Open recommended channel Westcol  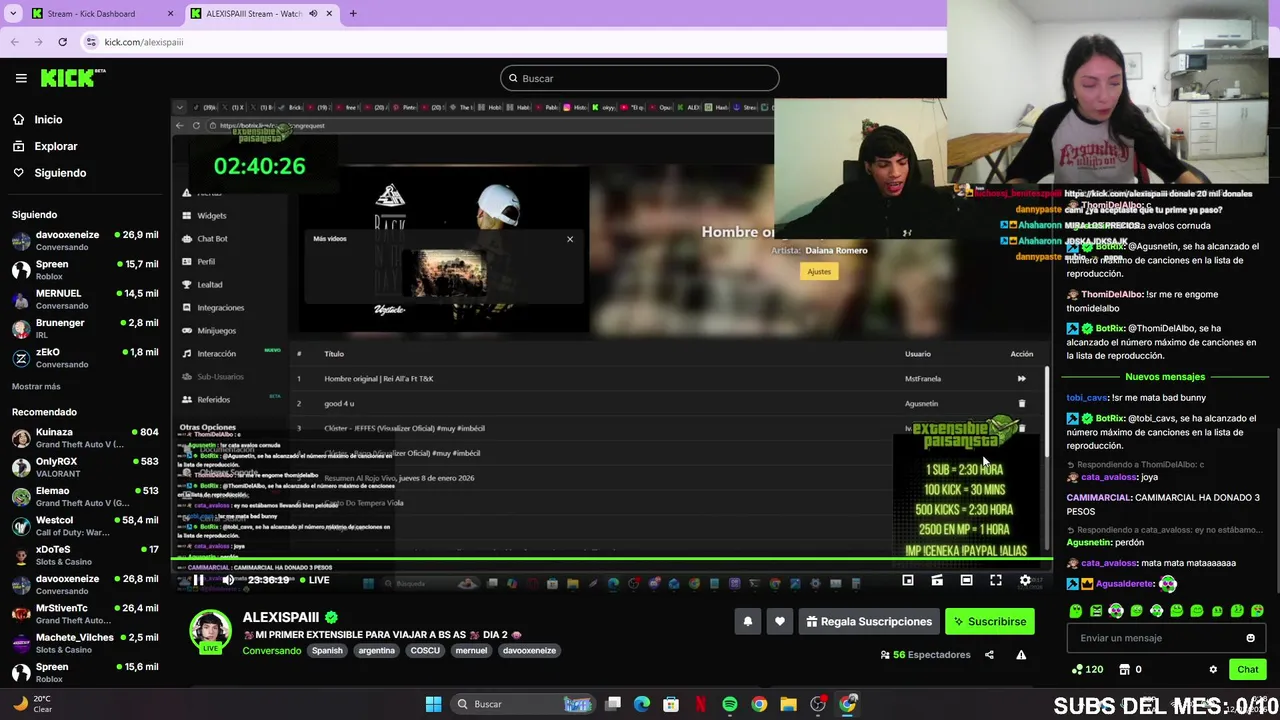click(x=85, y=526)
